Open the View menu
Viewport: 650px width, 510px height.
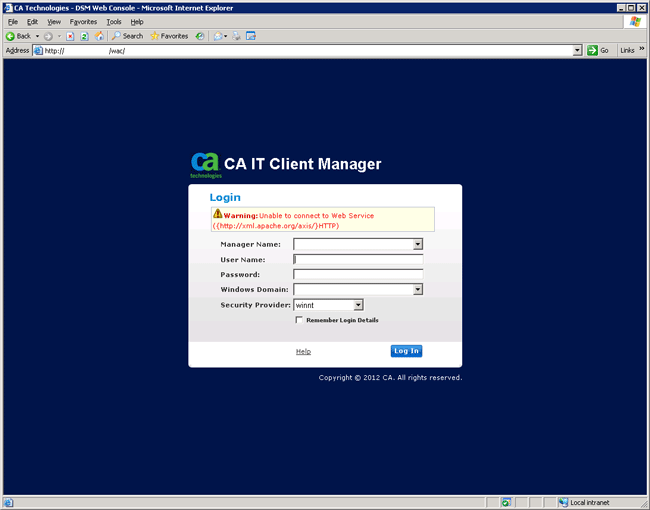point(54,21)
